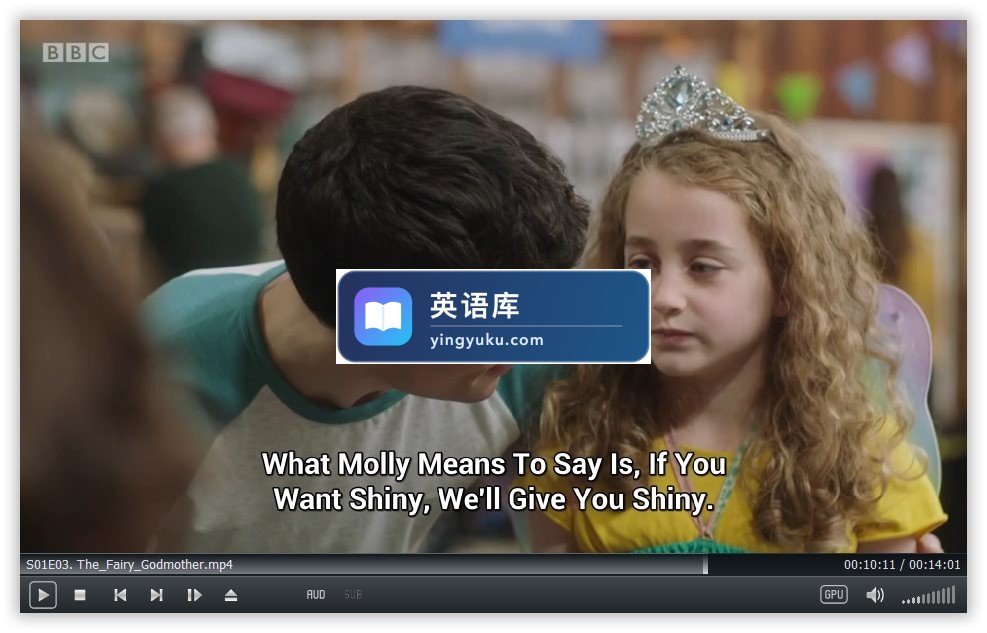
Task: Seek using the playback progress handle
Action: (705, 564)
